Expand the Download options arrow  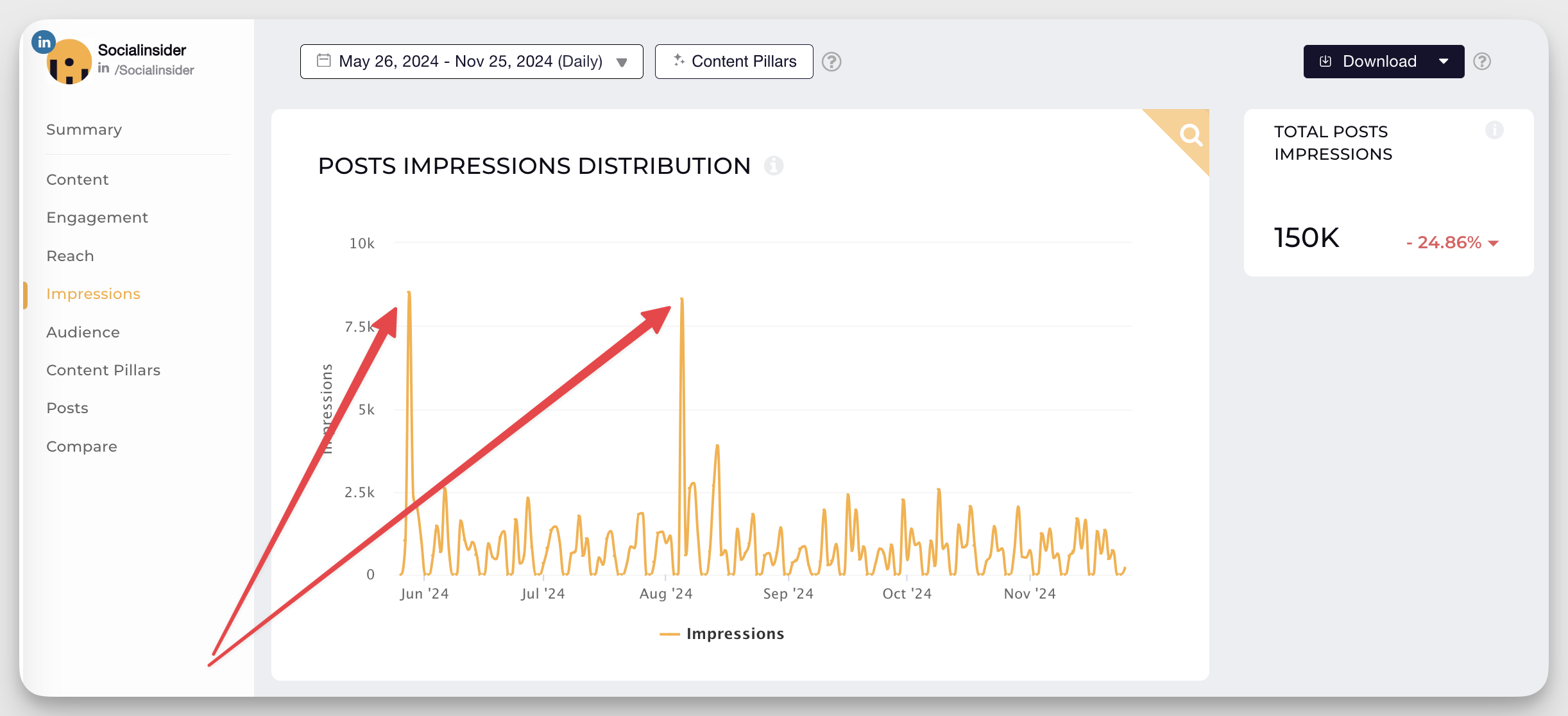click(x=1444, y=62)
